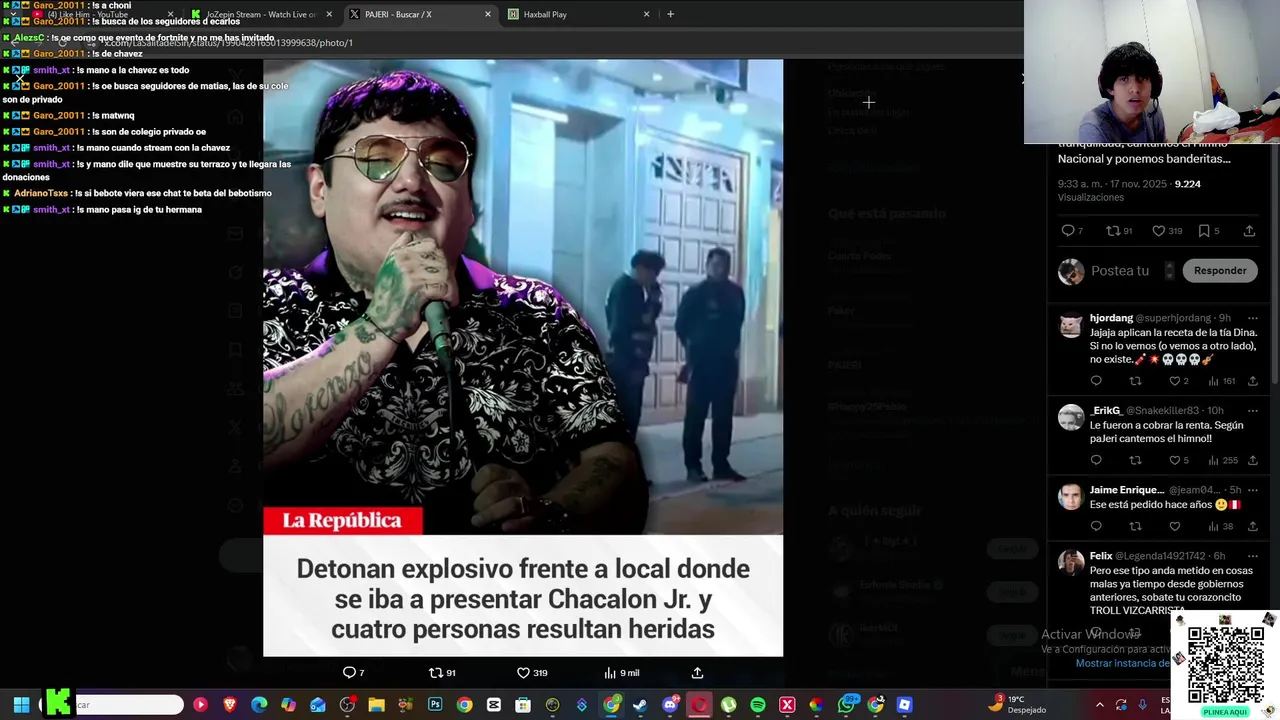1280x720 pixels.
Task: Click repost icon with 91 in right panel
Action: [1118, 231]
